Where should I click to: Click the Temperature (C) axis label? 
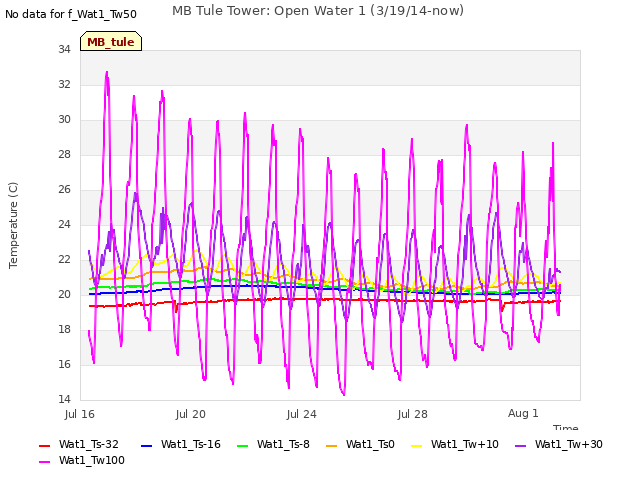coord(13,225)
